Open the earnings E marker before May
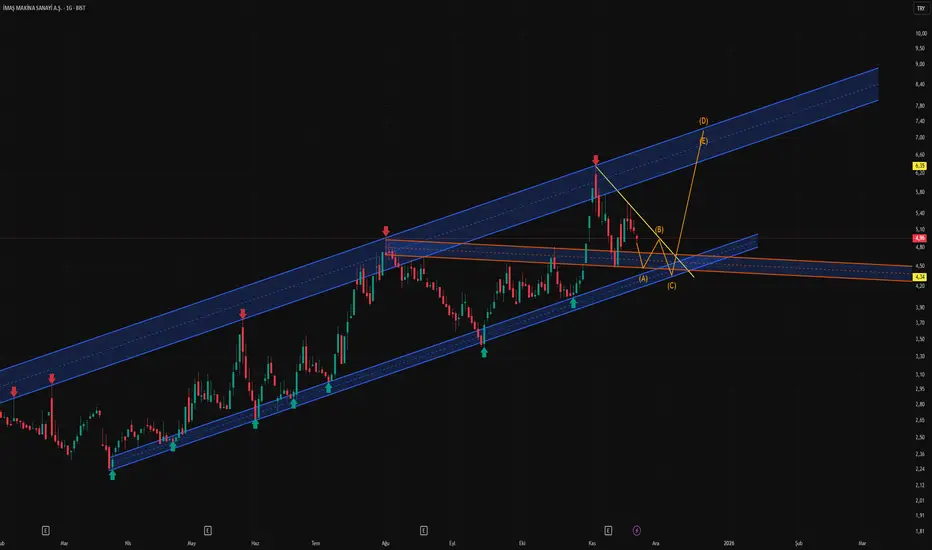The image size is (932, 550). [x=207, y=530]
